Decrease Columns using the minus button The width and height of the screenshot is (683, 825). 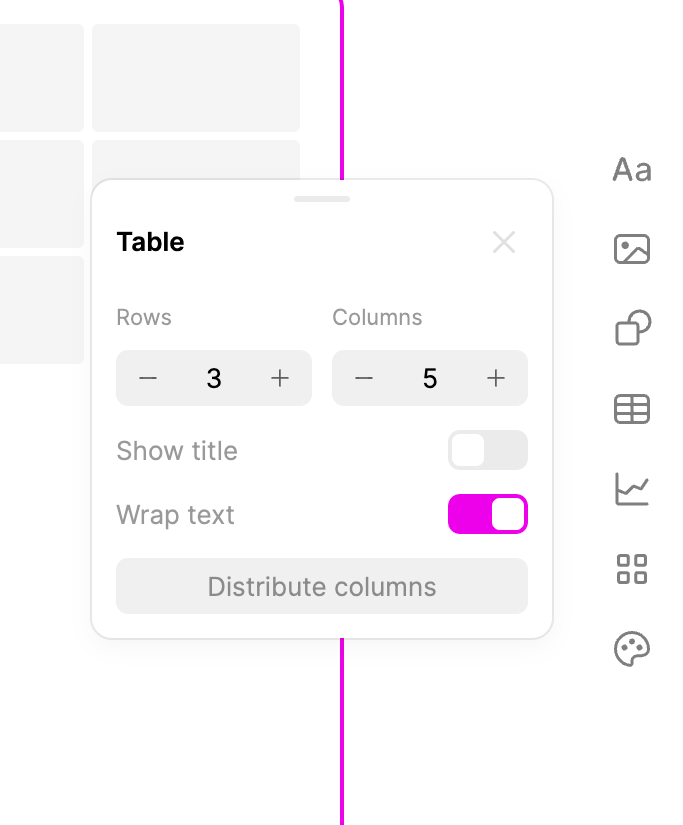pos(364,378)
